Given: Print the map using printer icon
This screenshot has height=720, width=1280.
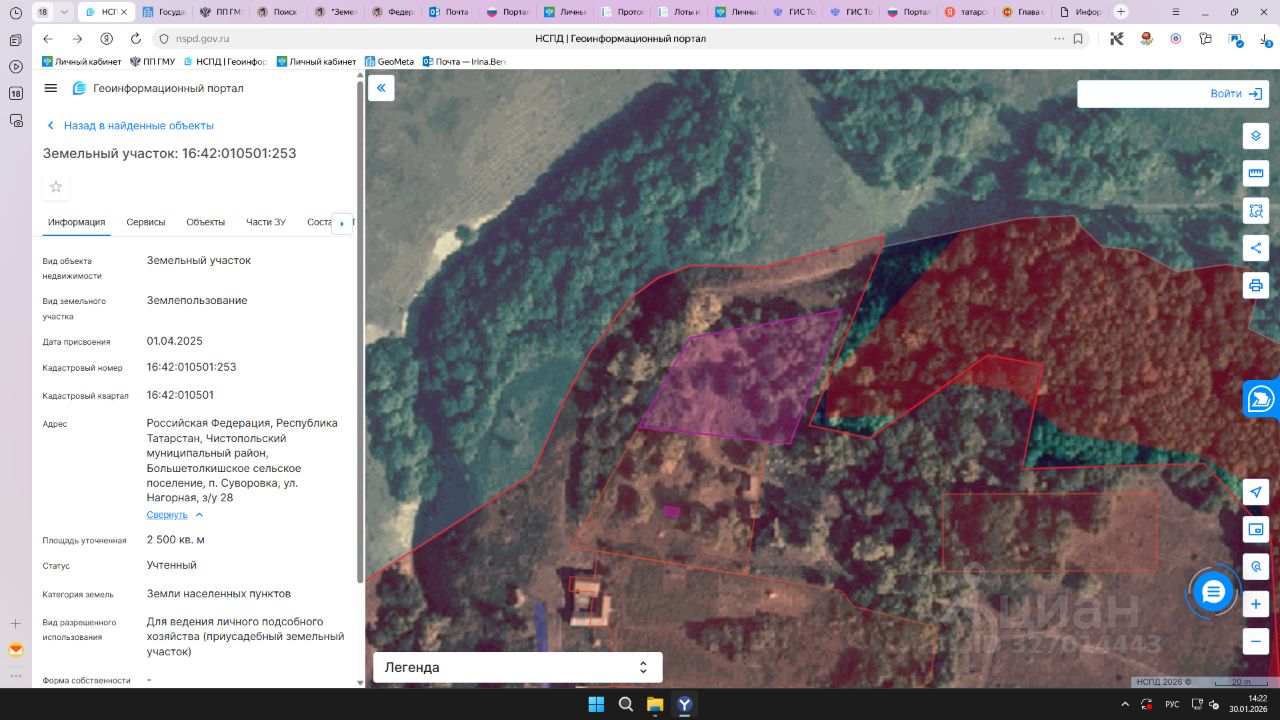Looking at the screenshot, I should click(1256, 285).
